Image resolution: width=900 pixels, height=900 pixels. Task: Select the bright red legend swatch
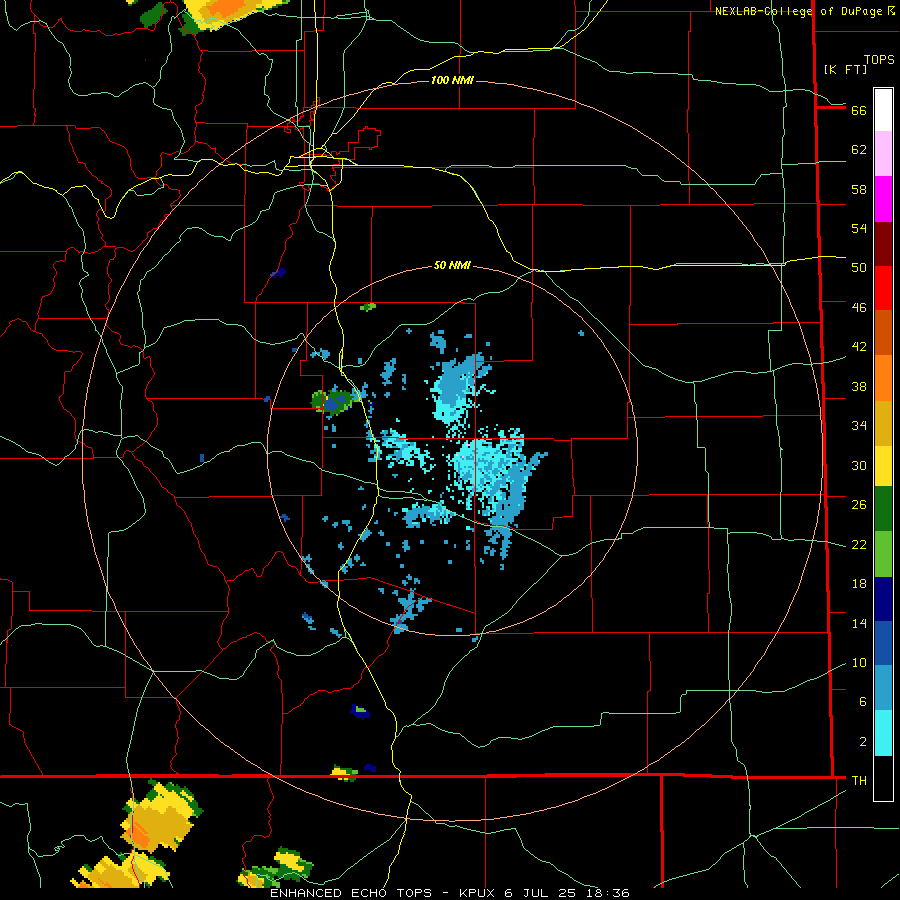pyautogui.click(x=883, y=288)
